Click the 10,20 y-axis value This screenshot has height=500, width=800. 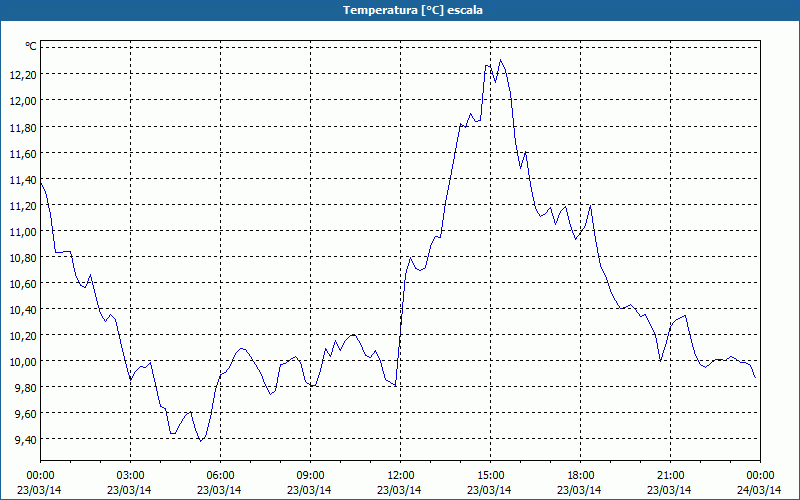23,336
